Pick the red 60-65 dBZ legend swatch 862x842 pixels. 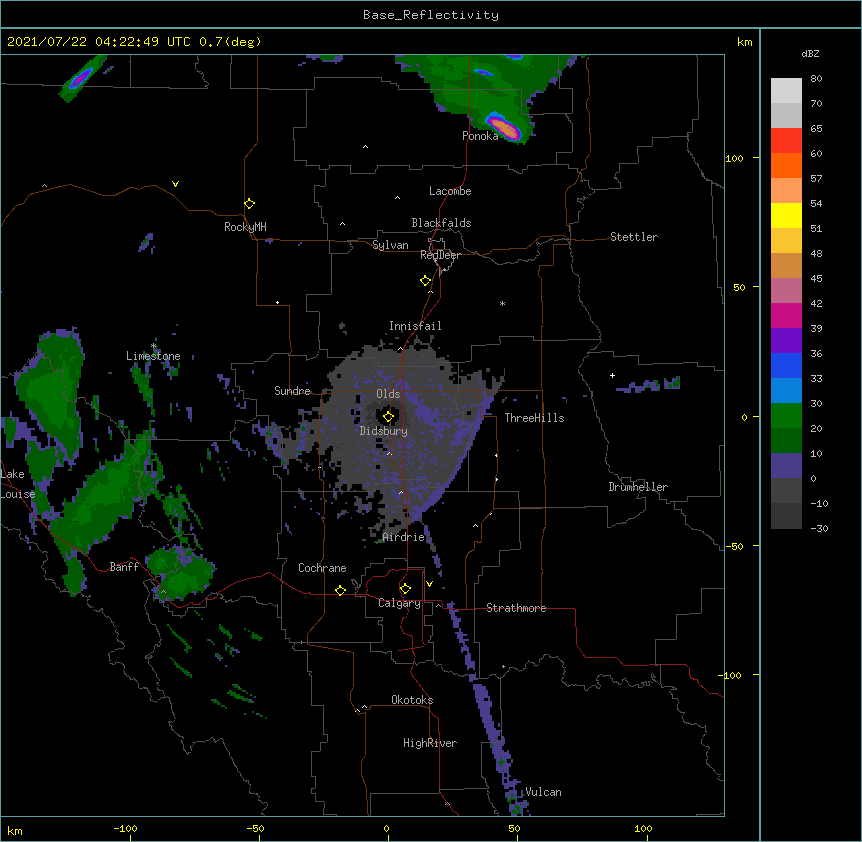(x=786, y=140)
